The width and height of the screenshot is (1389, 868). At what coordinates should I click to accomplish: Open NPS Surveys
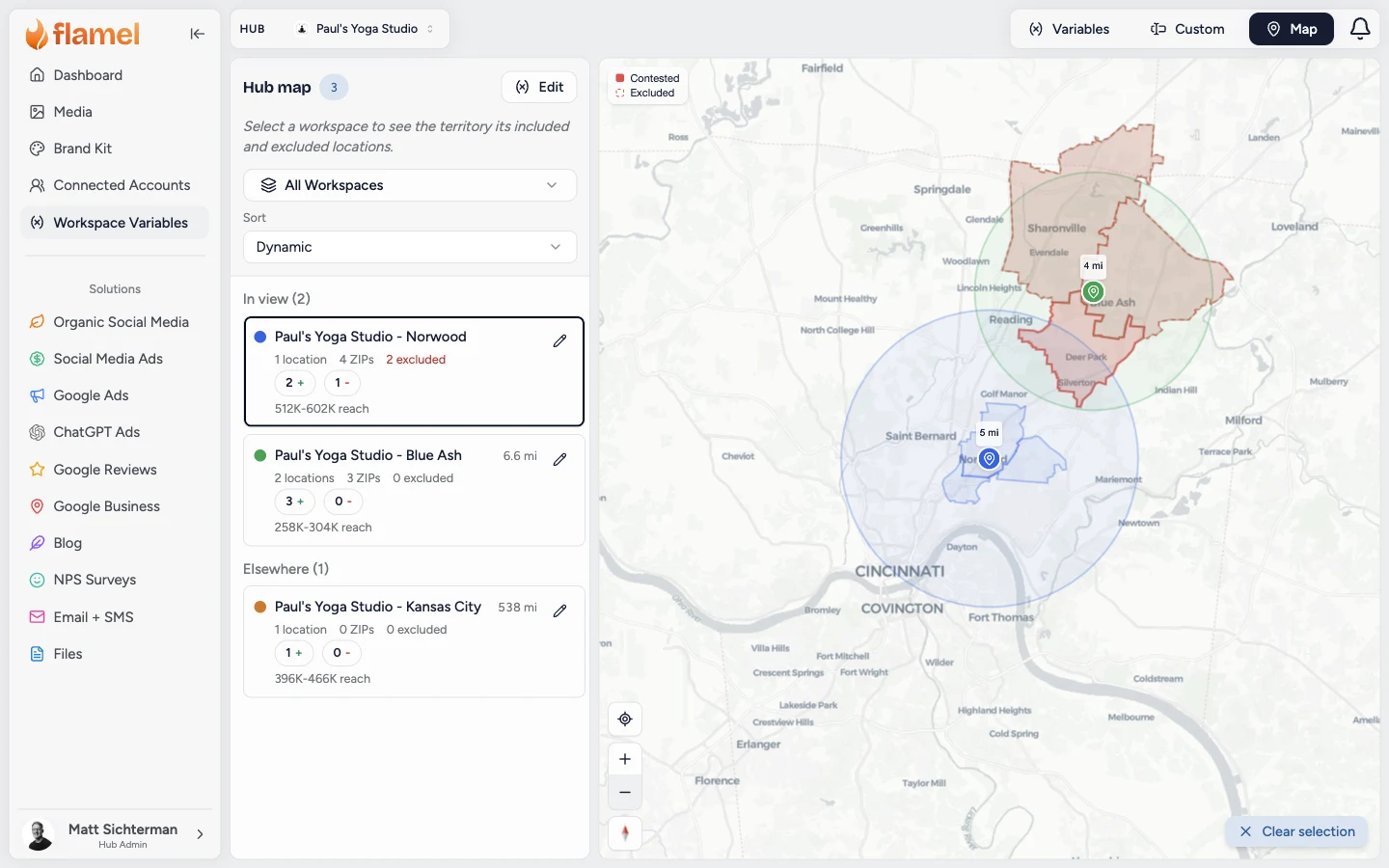115,580
